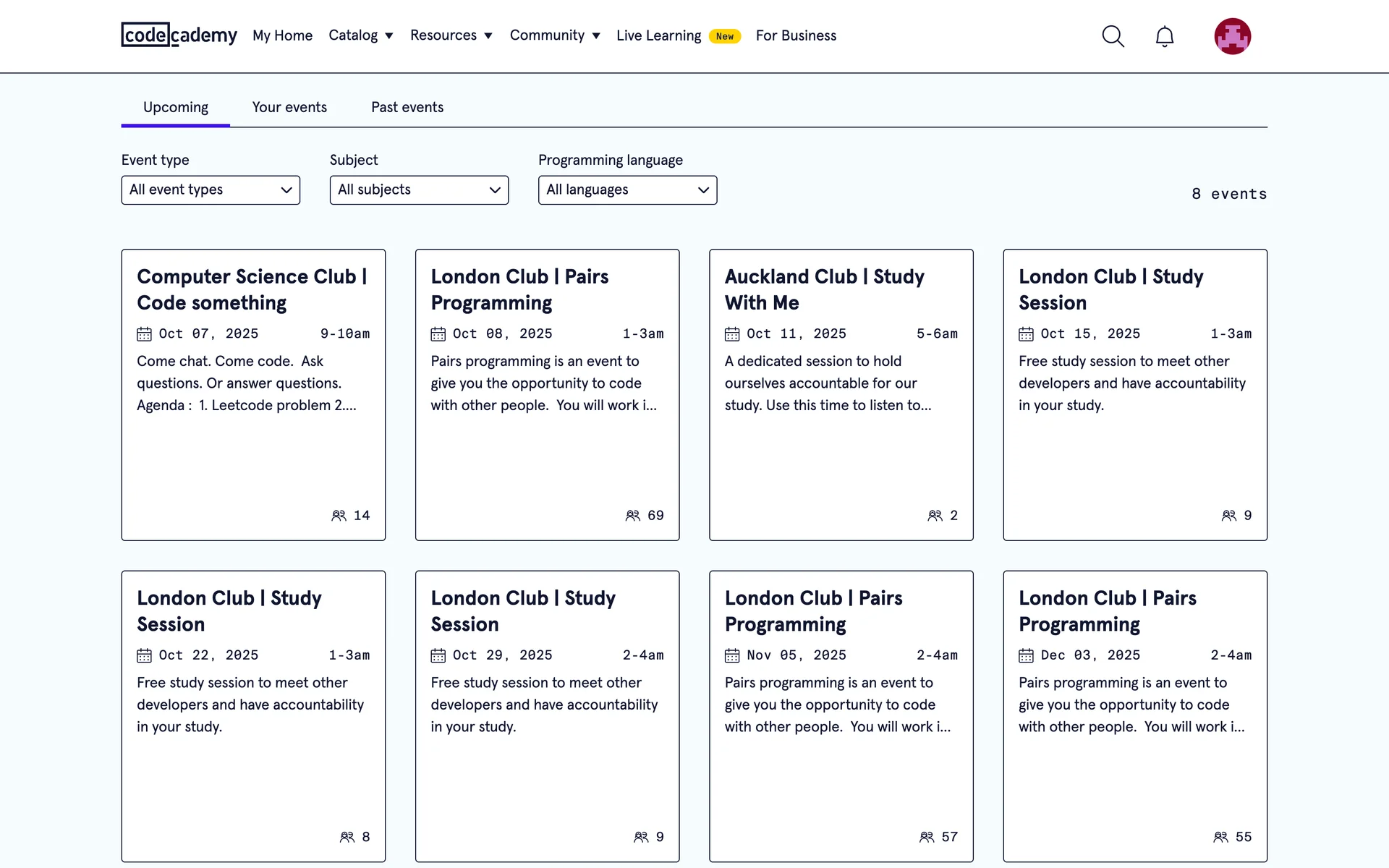The height and width of the screenshot is (868, 1389).
Task: Expand the Resources menu
Action: tap(451, 35)
